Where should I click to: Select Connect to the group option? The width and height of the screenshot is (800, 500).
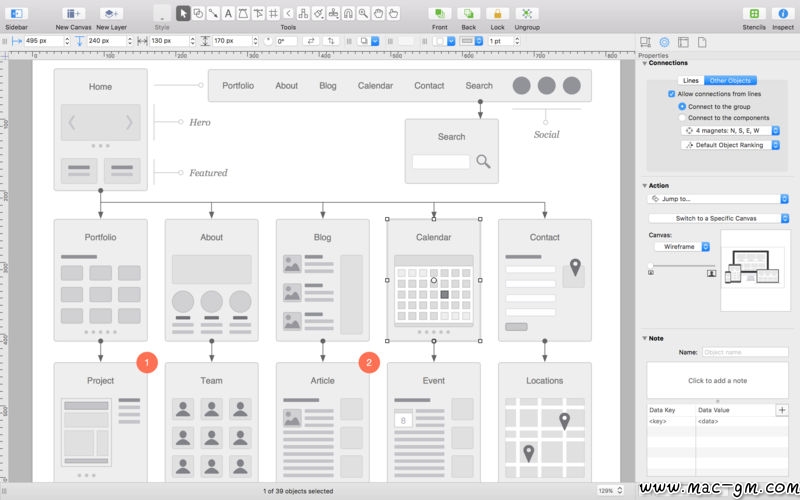click(x=682, y=105)
